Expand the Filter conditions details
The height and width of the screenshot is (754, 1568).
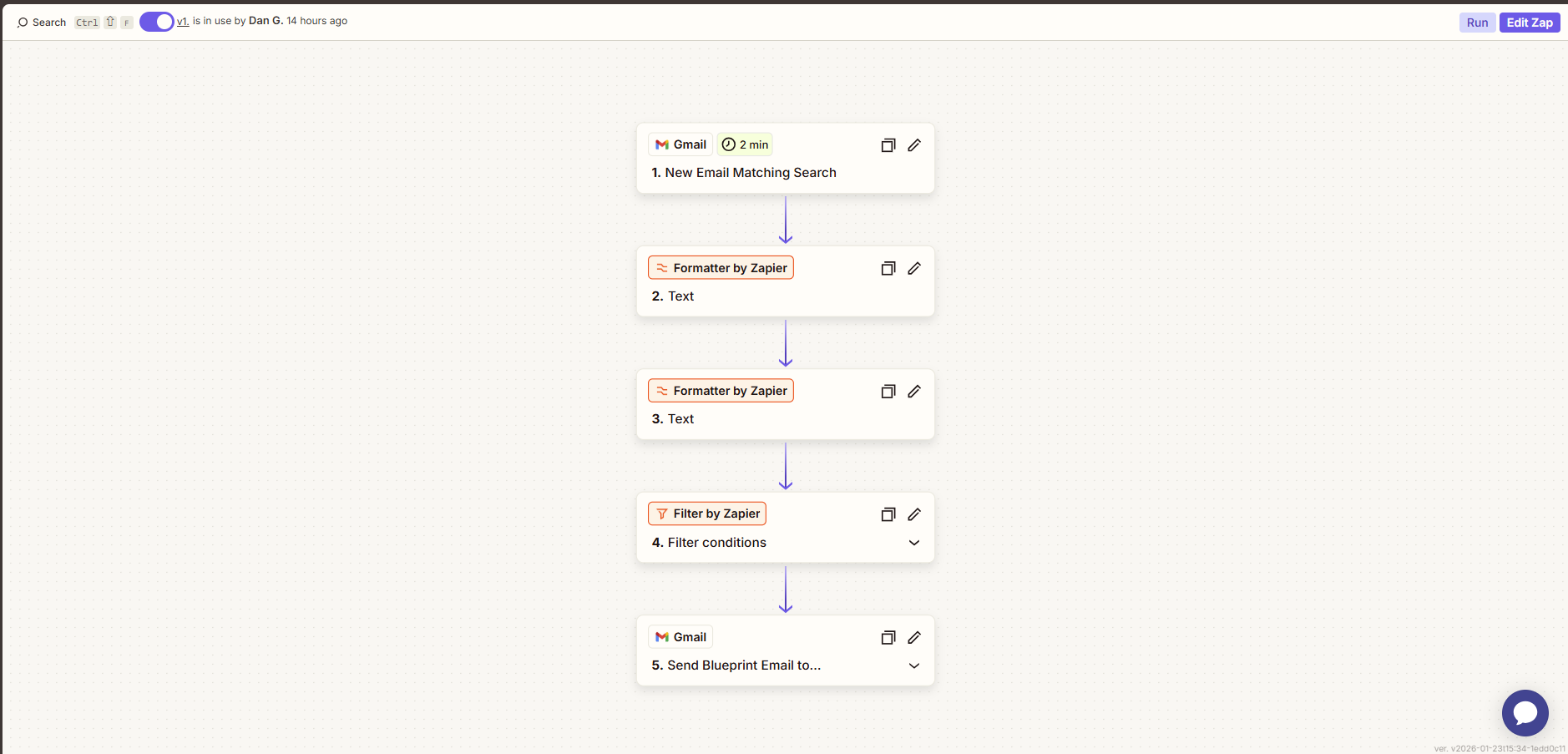[x=914, y=543]
